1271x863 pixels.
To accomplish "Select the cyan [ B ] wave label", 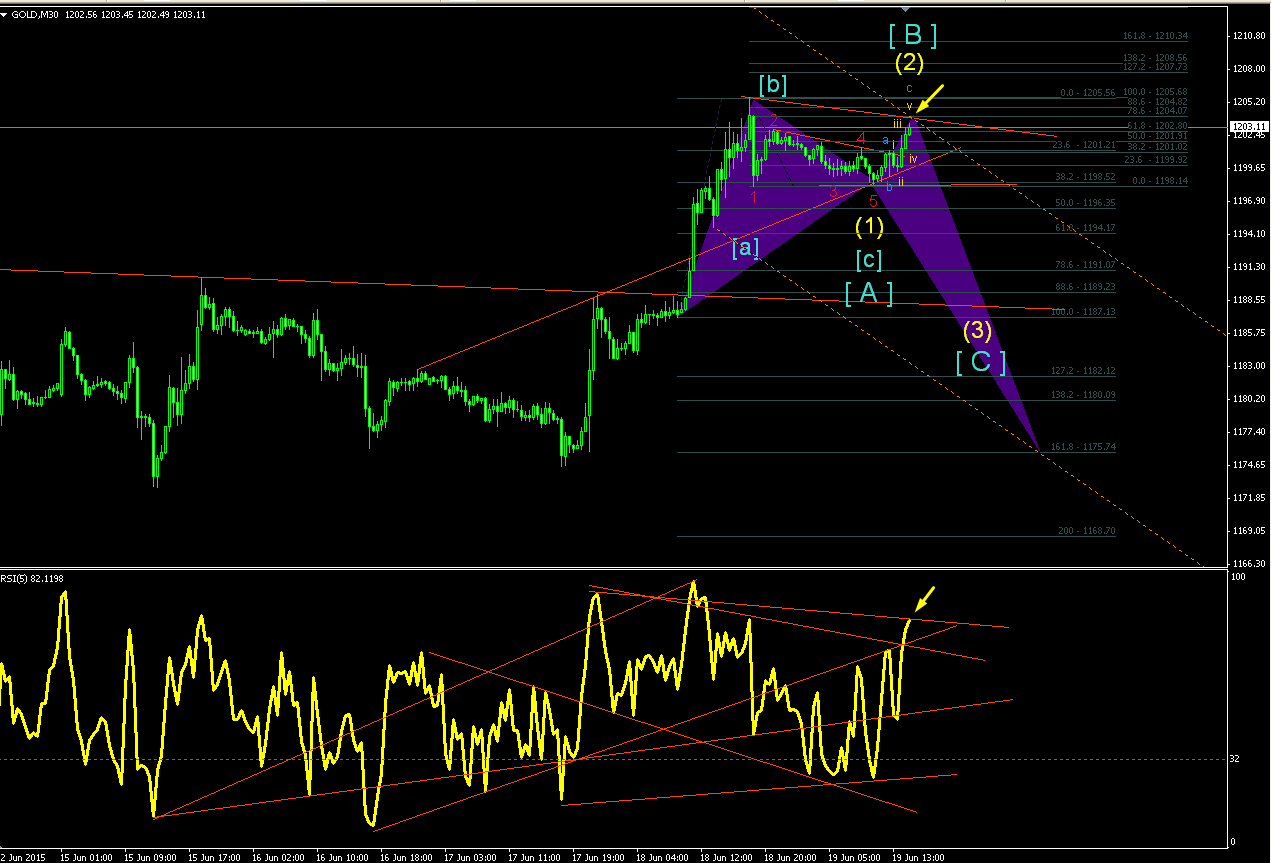I will pos(912,36).
